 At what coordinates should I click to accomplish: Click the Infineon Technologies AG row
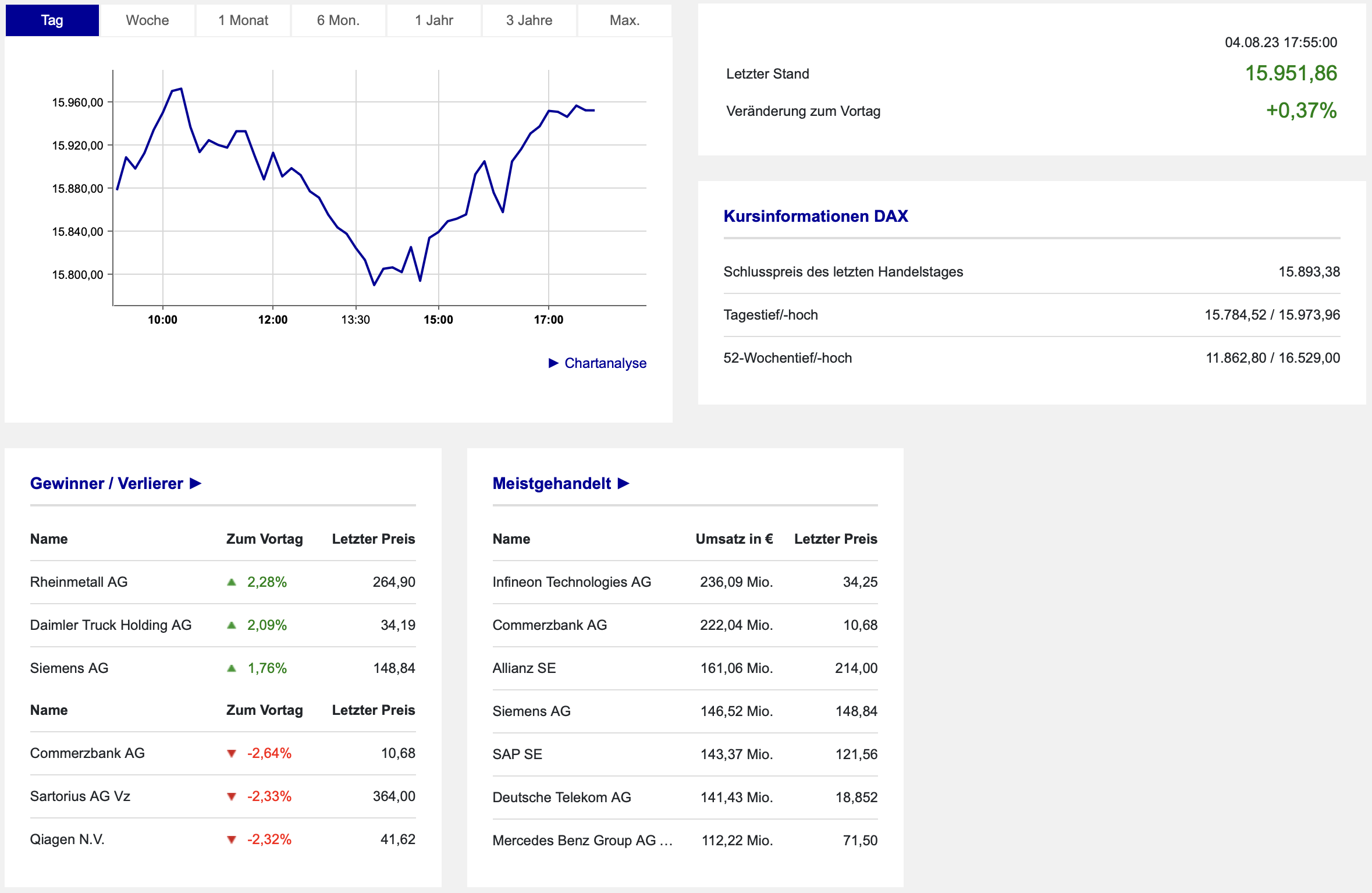[x=685, y=582]
